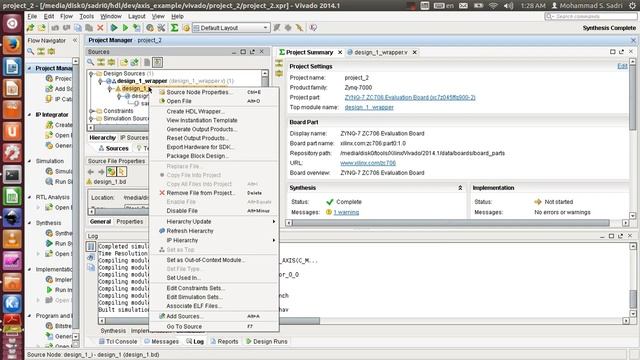
Task: Switch to the Tcl Console tab
Action: (118, 341)
